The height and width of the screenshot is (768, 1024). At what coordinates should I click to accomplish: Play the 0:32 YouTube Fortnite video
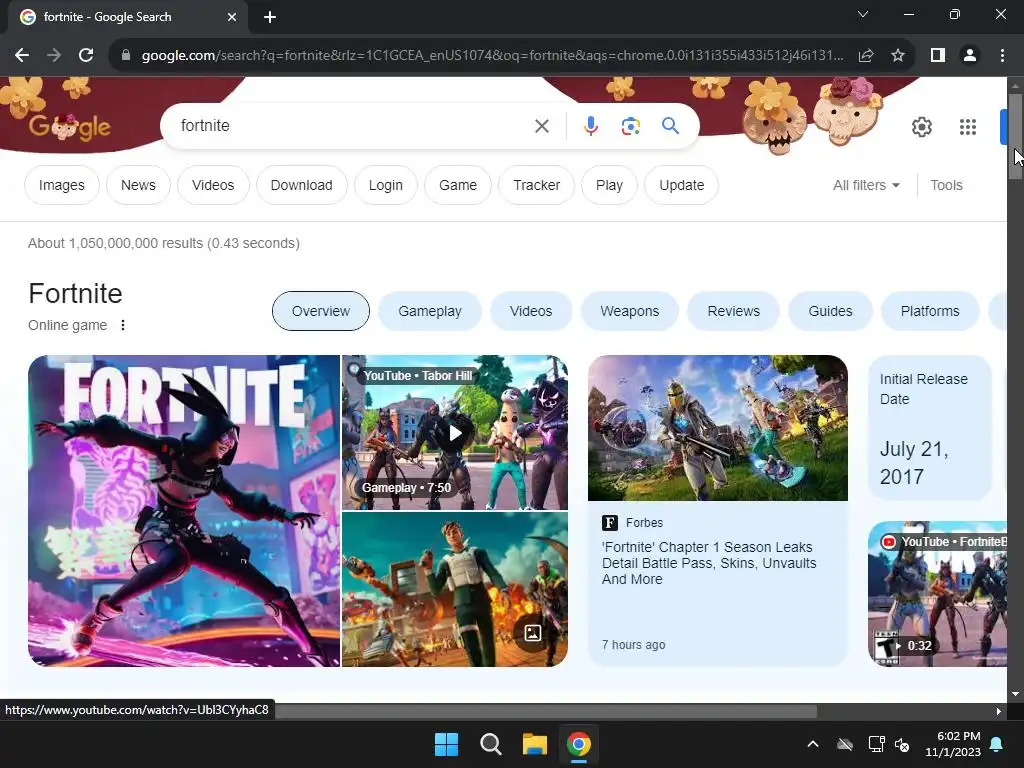(938, 594)
